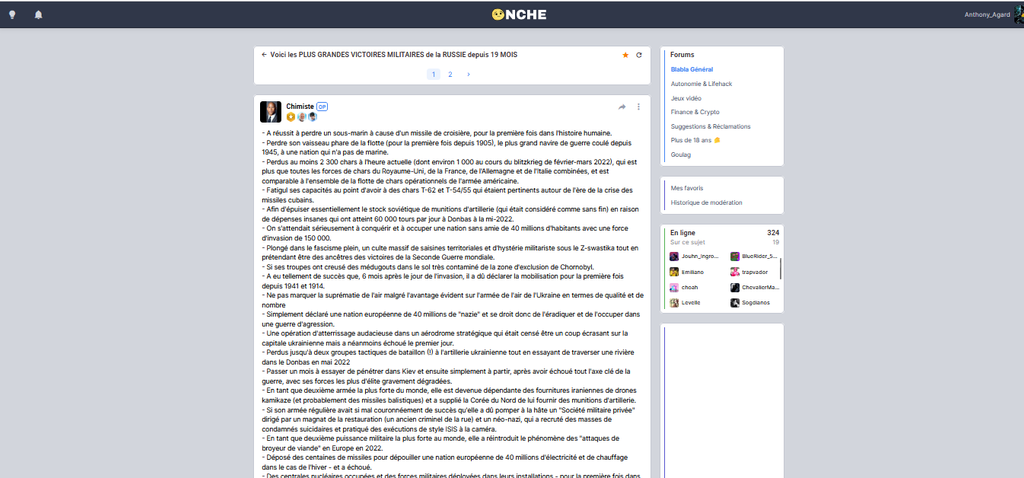
Task: Click BlueRider_5... avatar in online list
Action: tap(735, 257)
